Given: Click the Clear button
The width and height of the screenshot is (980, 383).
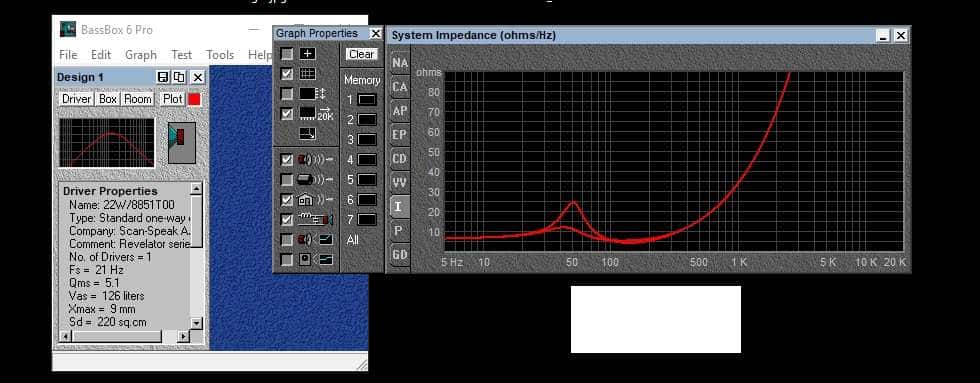Looking at the screenshot, I should point(361,54).
